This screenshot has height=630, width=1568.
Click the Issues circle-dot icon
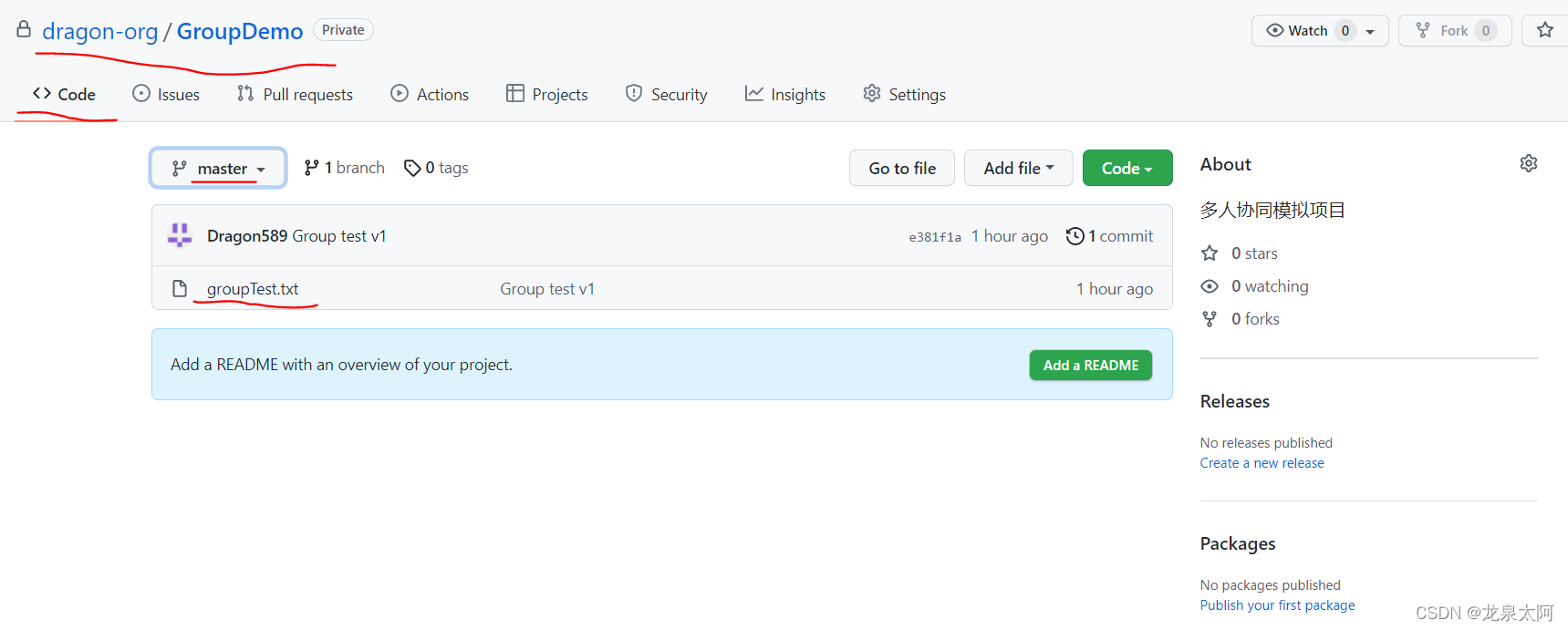click(141, 93)
